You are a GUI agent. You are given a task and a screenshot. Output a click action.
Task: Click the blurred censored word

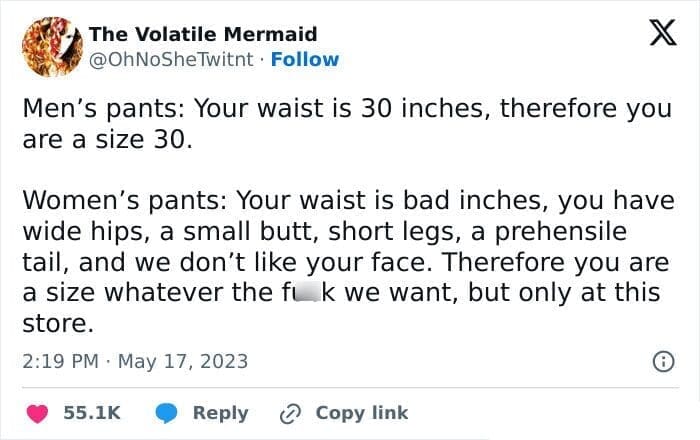pyautogui.click(x=308, y=293)
